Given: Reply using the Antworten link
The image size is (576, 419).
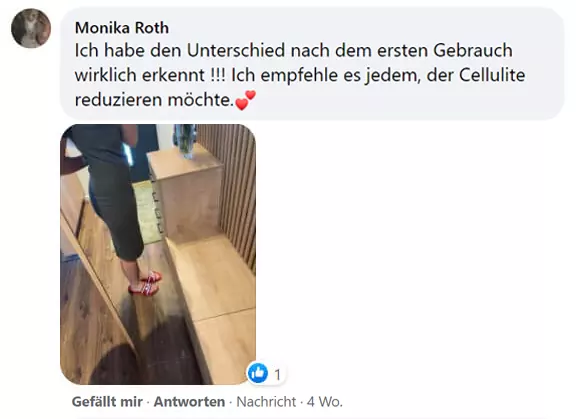Looking at the screenshot, I should (x=189, y=402).
